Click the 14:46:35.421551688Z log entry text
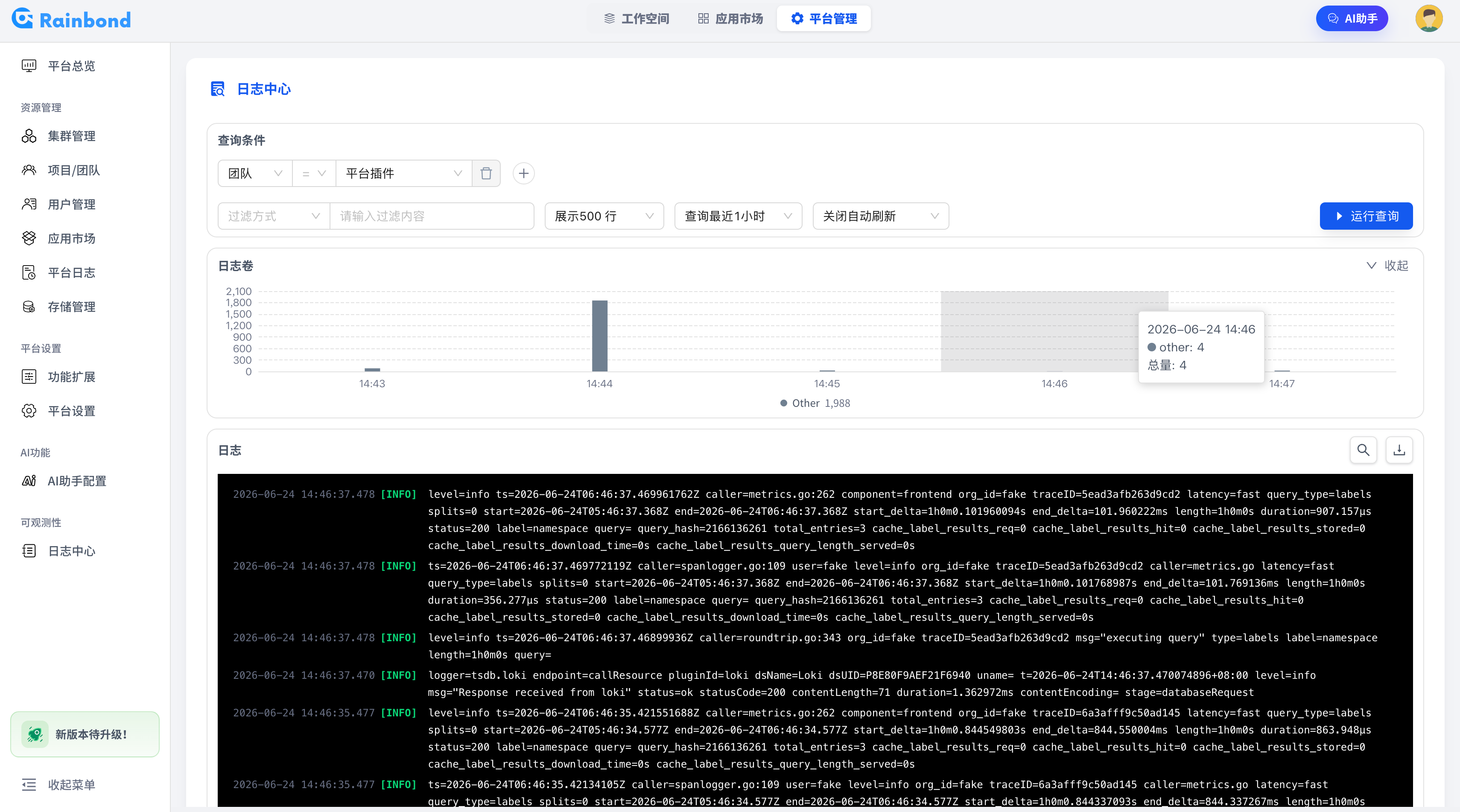The width and height of the screenshot is (1460, 812). (899, 738)
